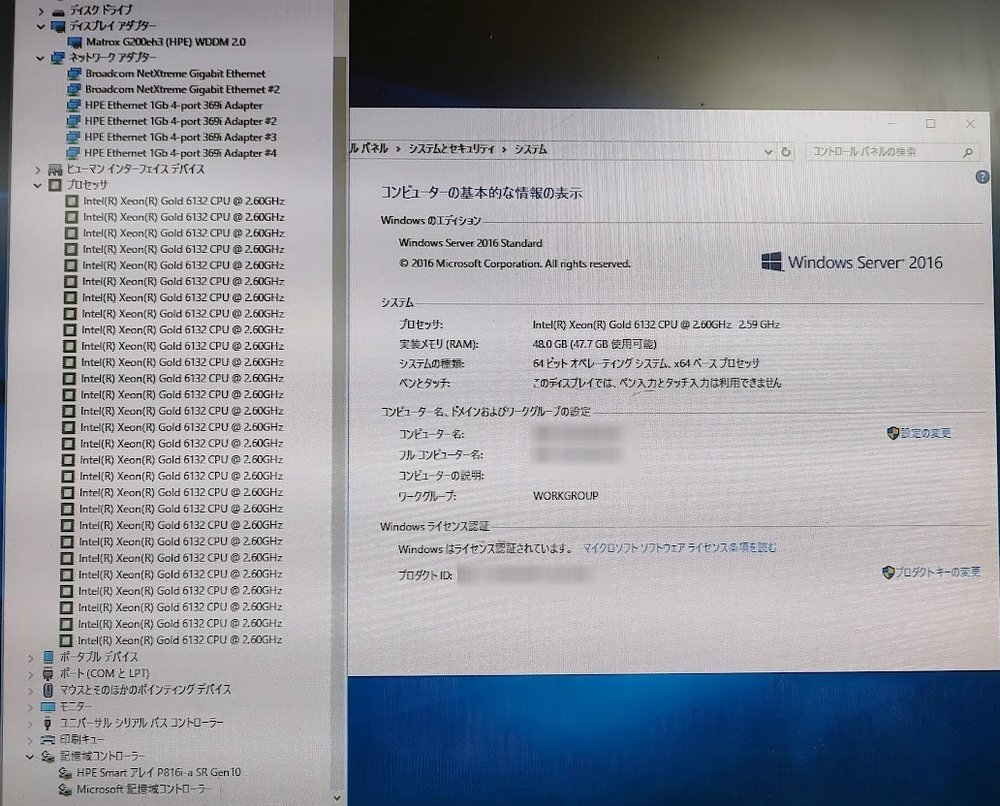Click the Matrox G200eh3 display adapter icon
The width and height of the screenshot is (1000, 806).
point(75,42)
